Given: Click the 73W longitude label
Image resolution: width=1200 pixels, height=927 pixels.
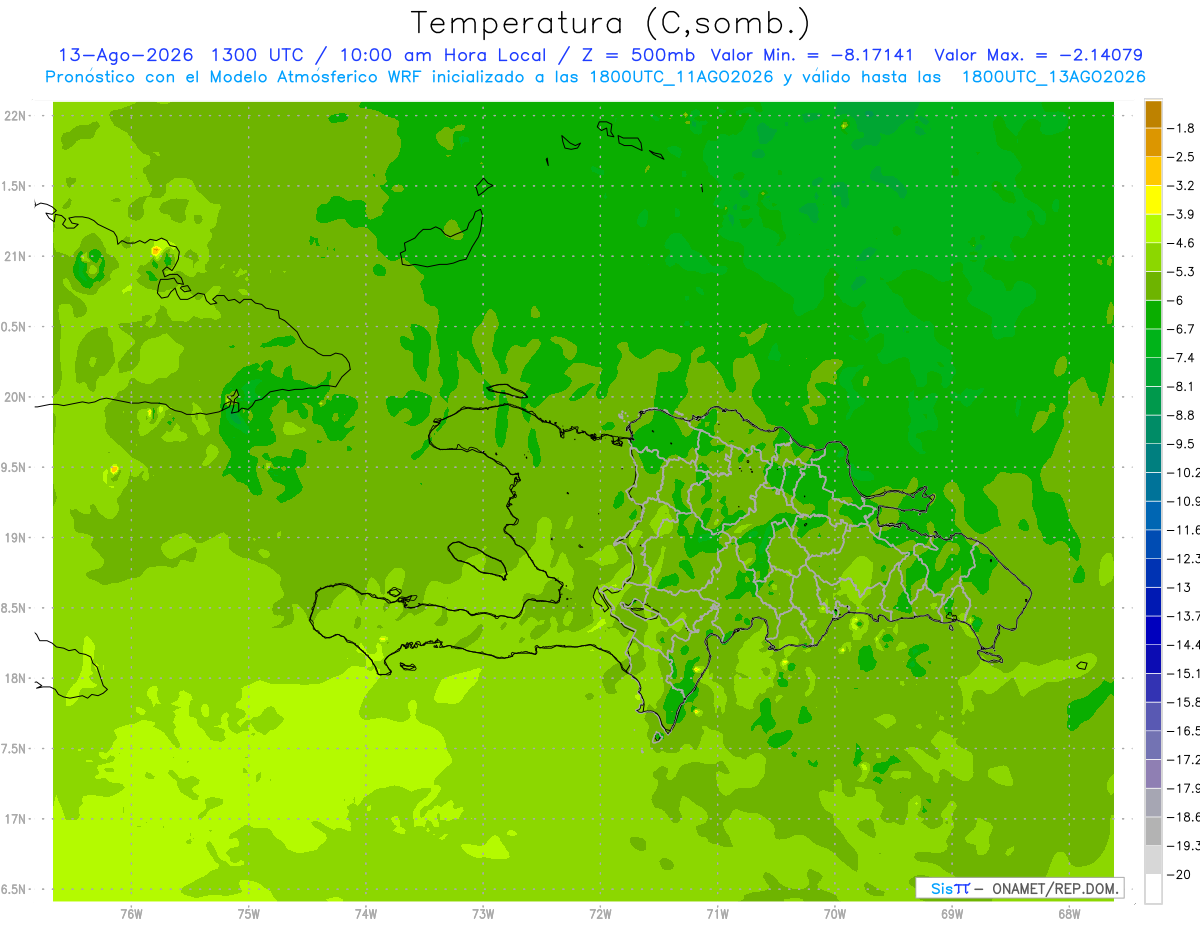Looking at the screenshot, I should point(483,913).
